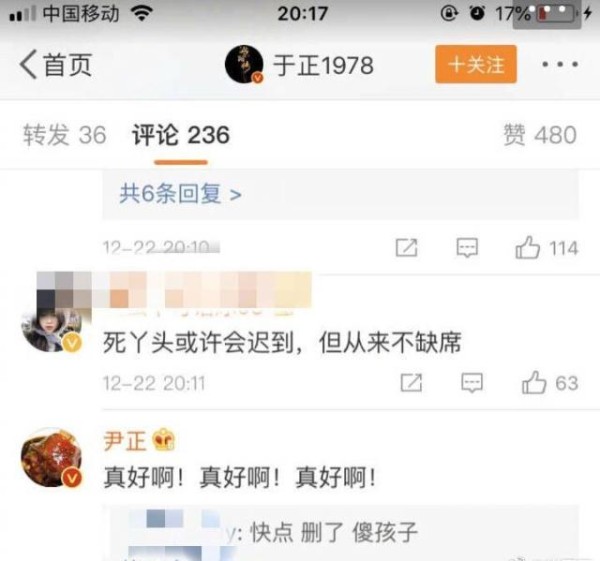Repost the 12-22 20:11 comment
The height and width of the screenshot is (561, 600).
(411, 382)
